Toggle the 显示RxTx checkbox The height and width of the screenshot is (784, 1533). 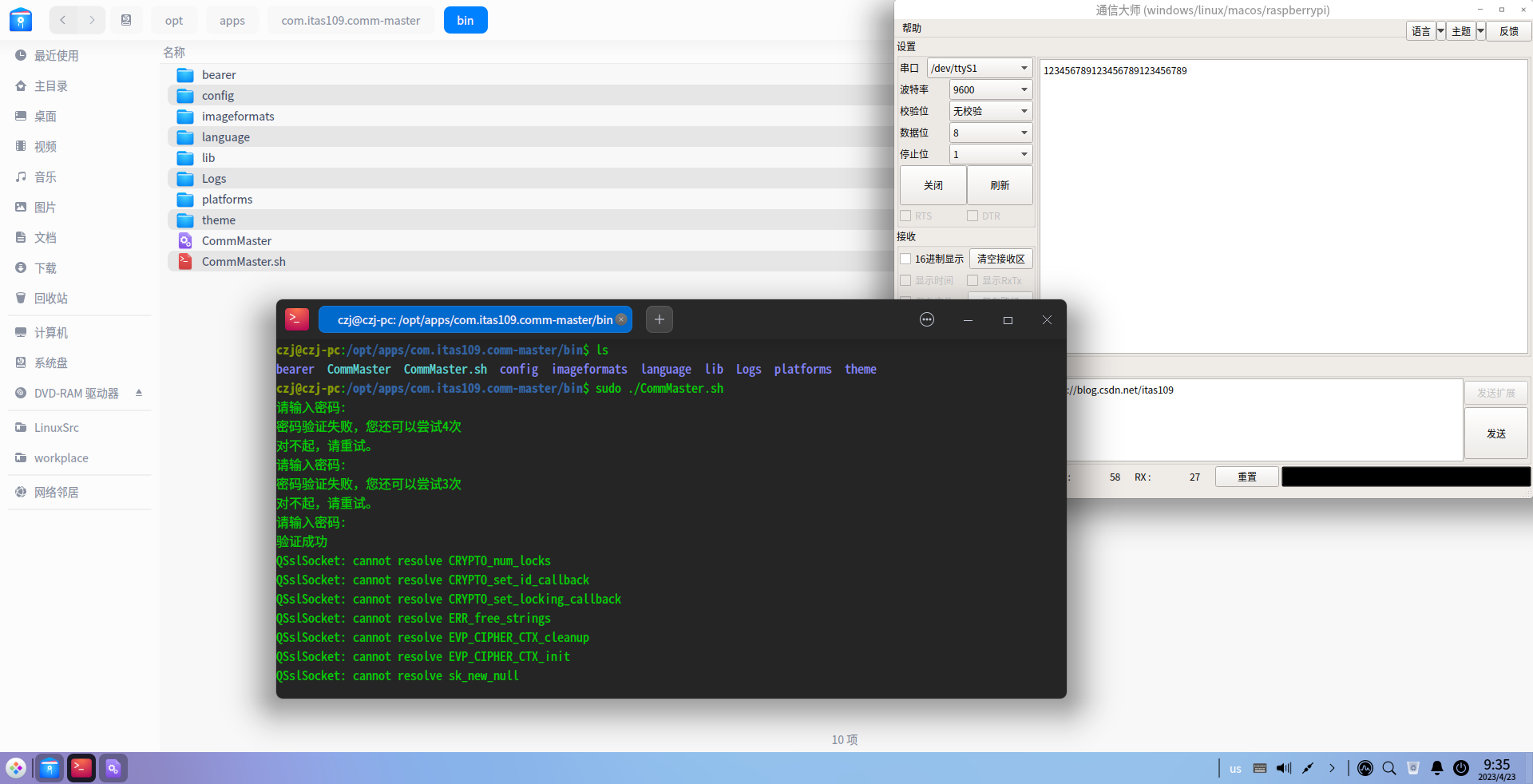point(972,280)
